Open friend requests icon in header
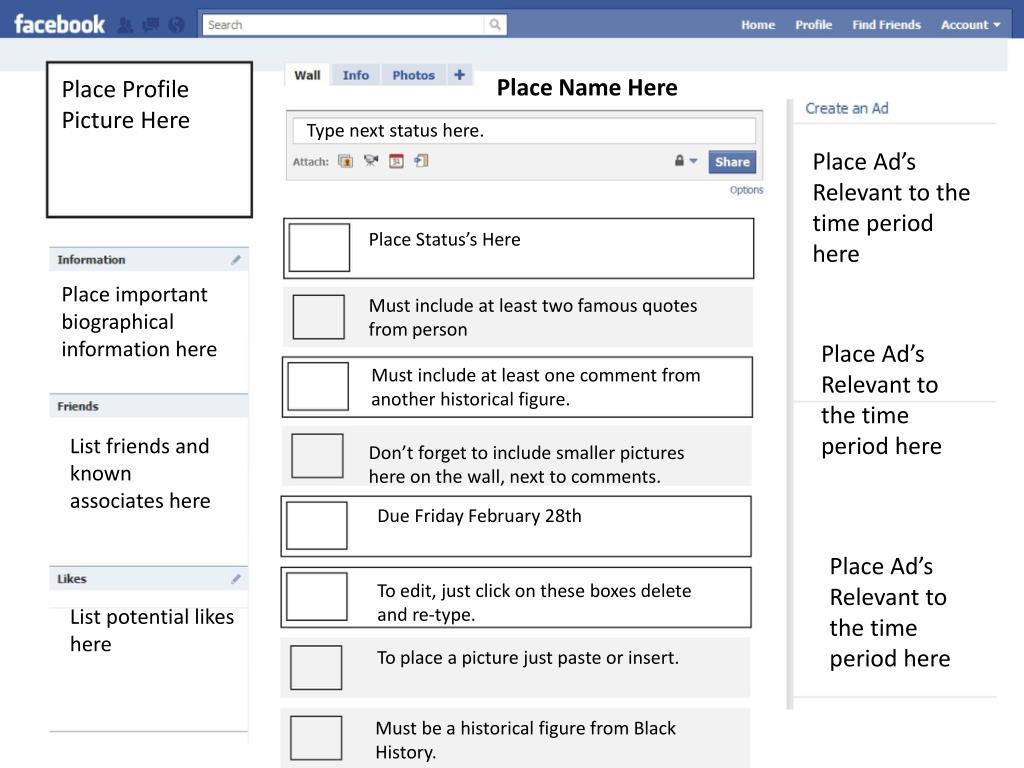1024x768 pixels. point(125,25)
